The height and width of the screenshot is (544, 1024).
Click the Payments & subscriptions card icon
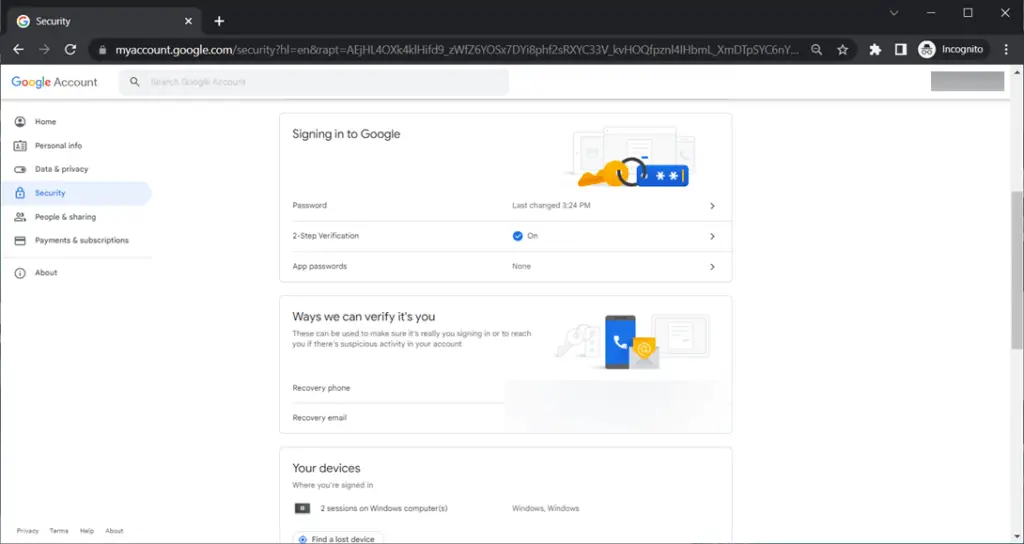(20, 240)
